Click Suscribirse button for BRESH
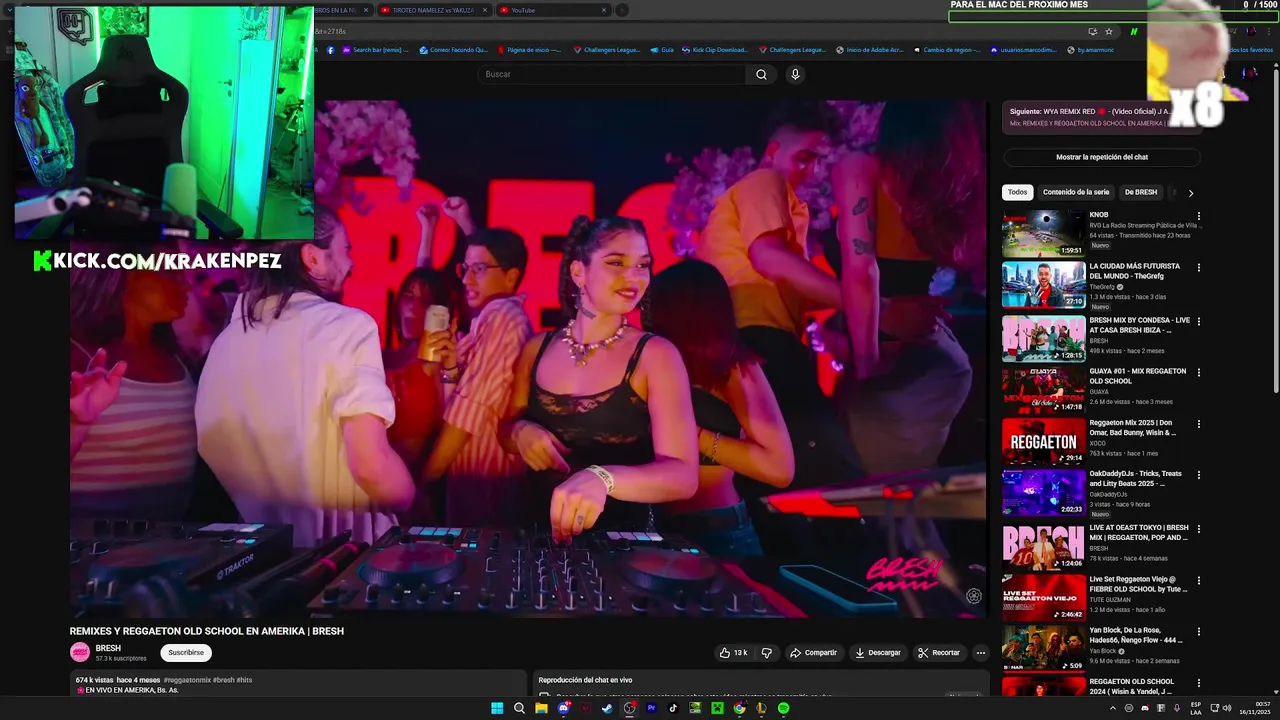 [186, 652]
